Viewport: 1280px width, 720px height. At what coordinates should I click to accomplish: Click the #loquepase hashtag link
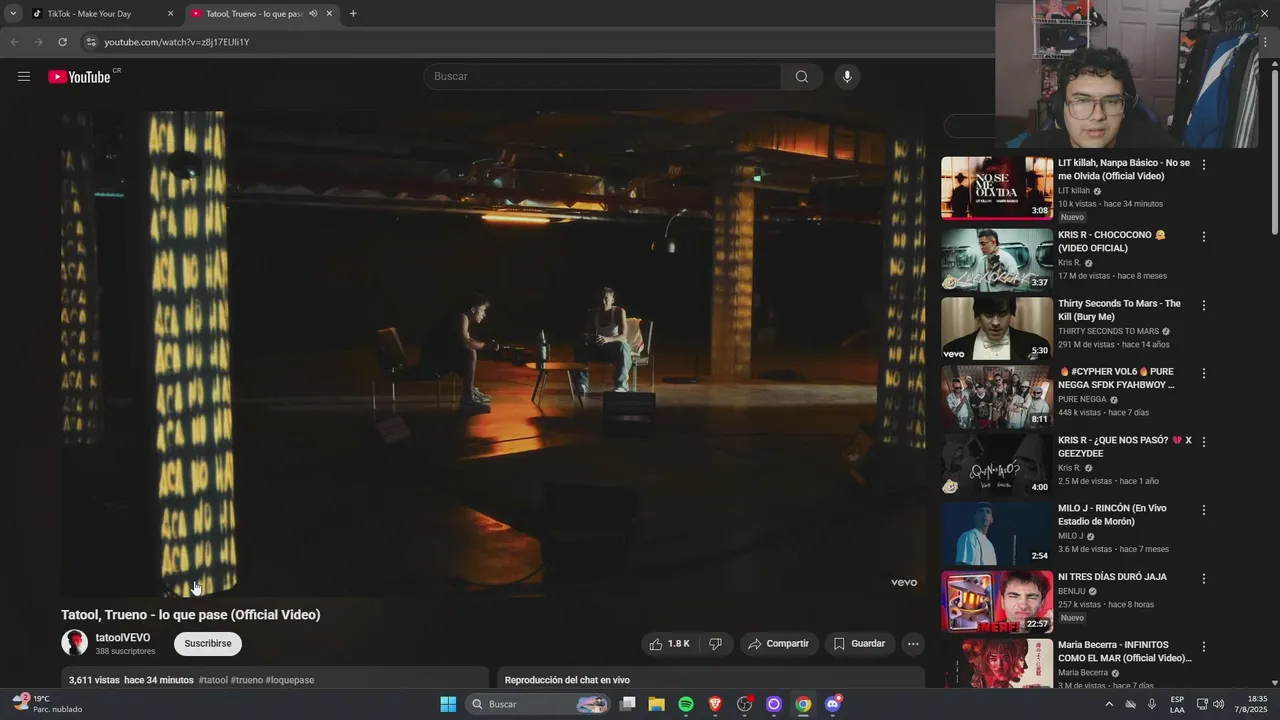point(290,680)
